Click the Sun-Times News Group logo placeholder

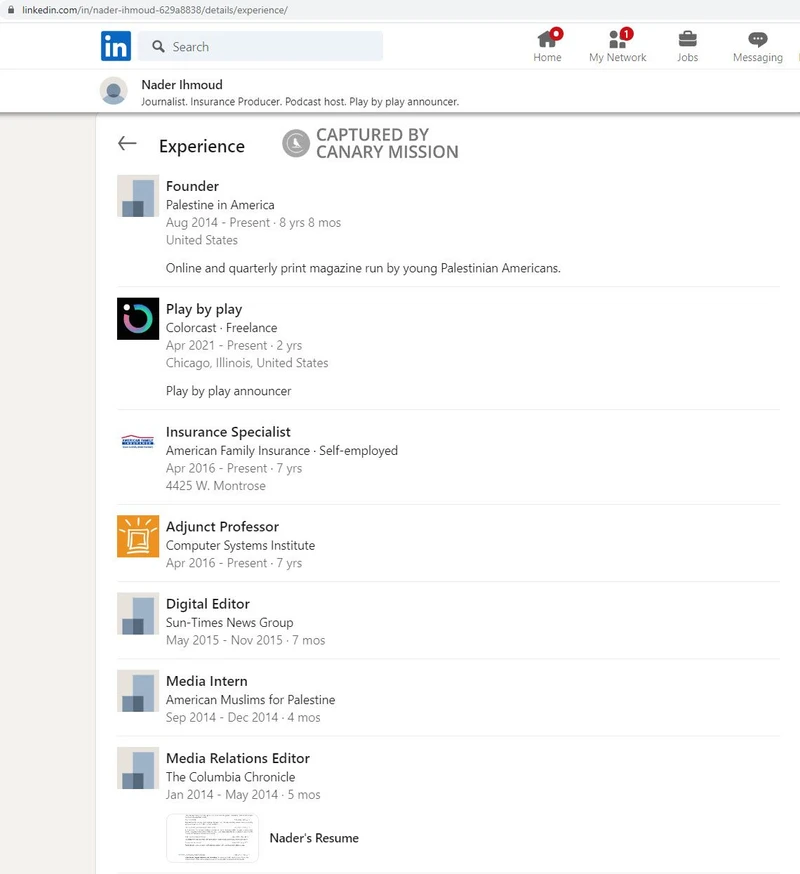point(138,613)
